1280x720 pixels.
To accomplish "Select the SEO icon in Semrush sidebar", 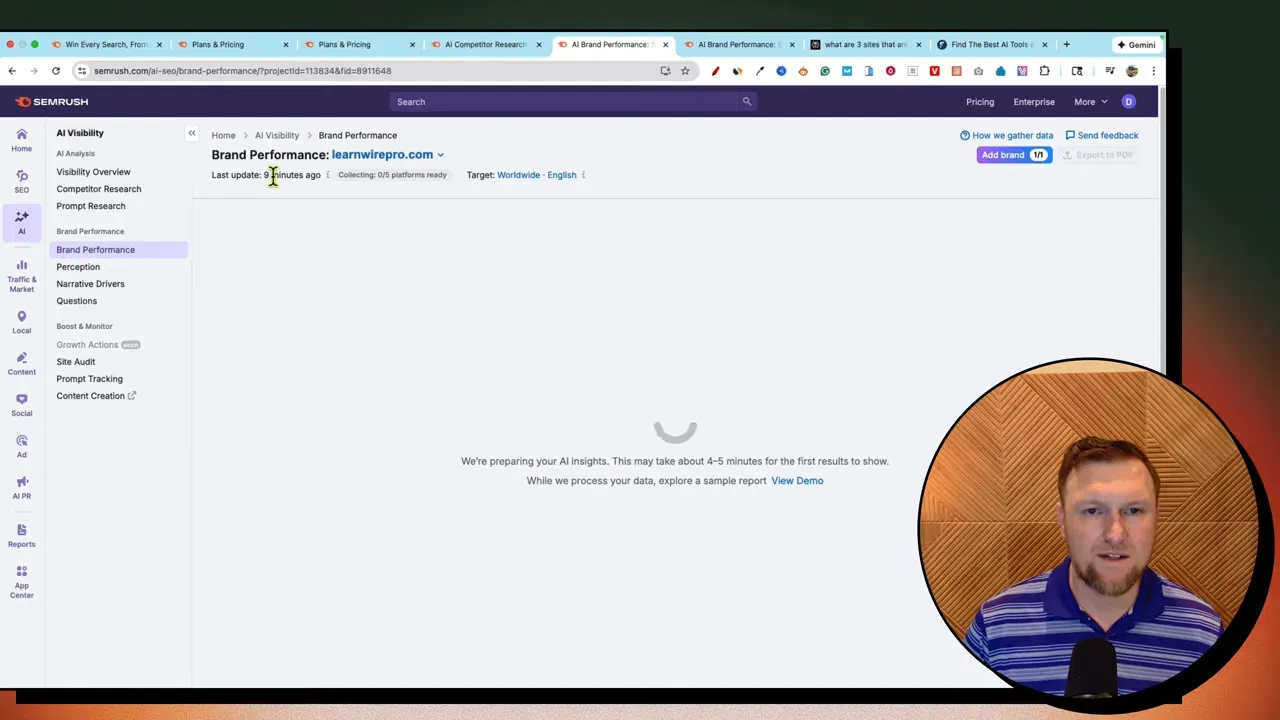I will [x=21, y=182].
